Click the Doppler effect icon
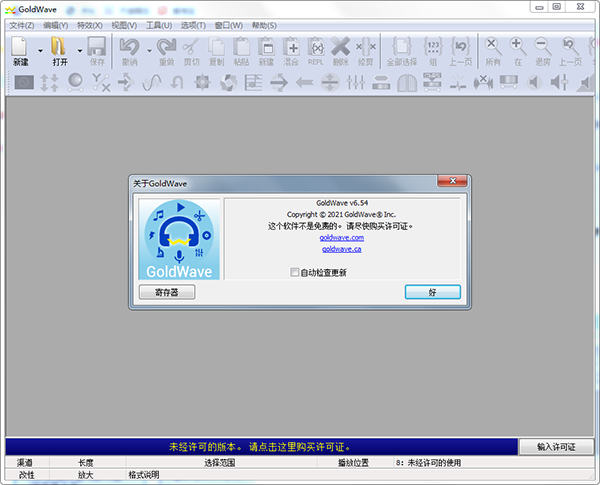Screen dimensions: 600x485 pyautogui.click(x=75, y=82)
